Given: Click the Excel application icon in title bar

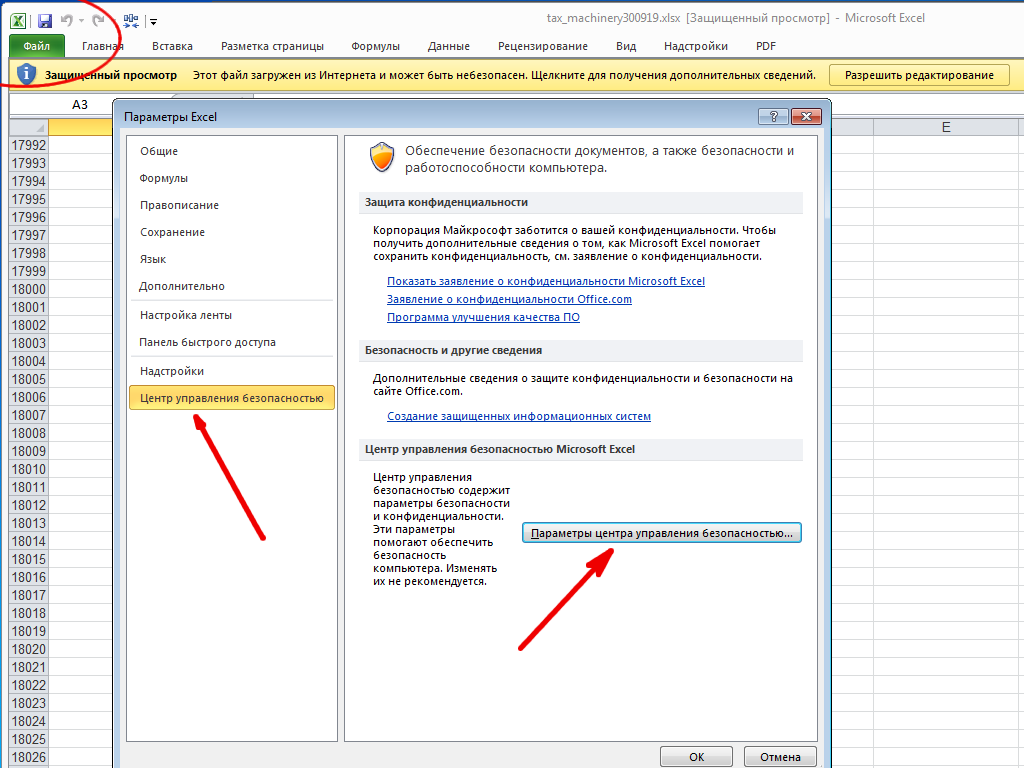Looking at the screenshot, I should pyautogui.click(x=18, y=21).
